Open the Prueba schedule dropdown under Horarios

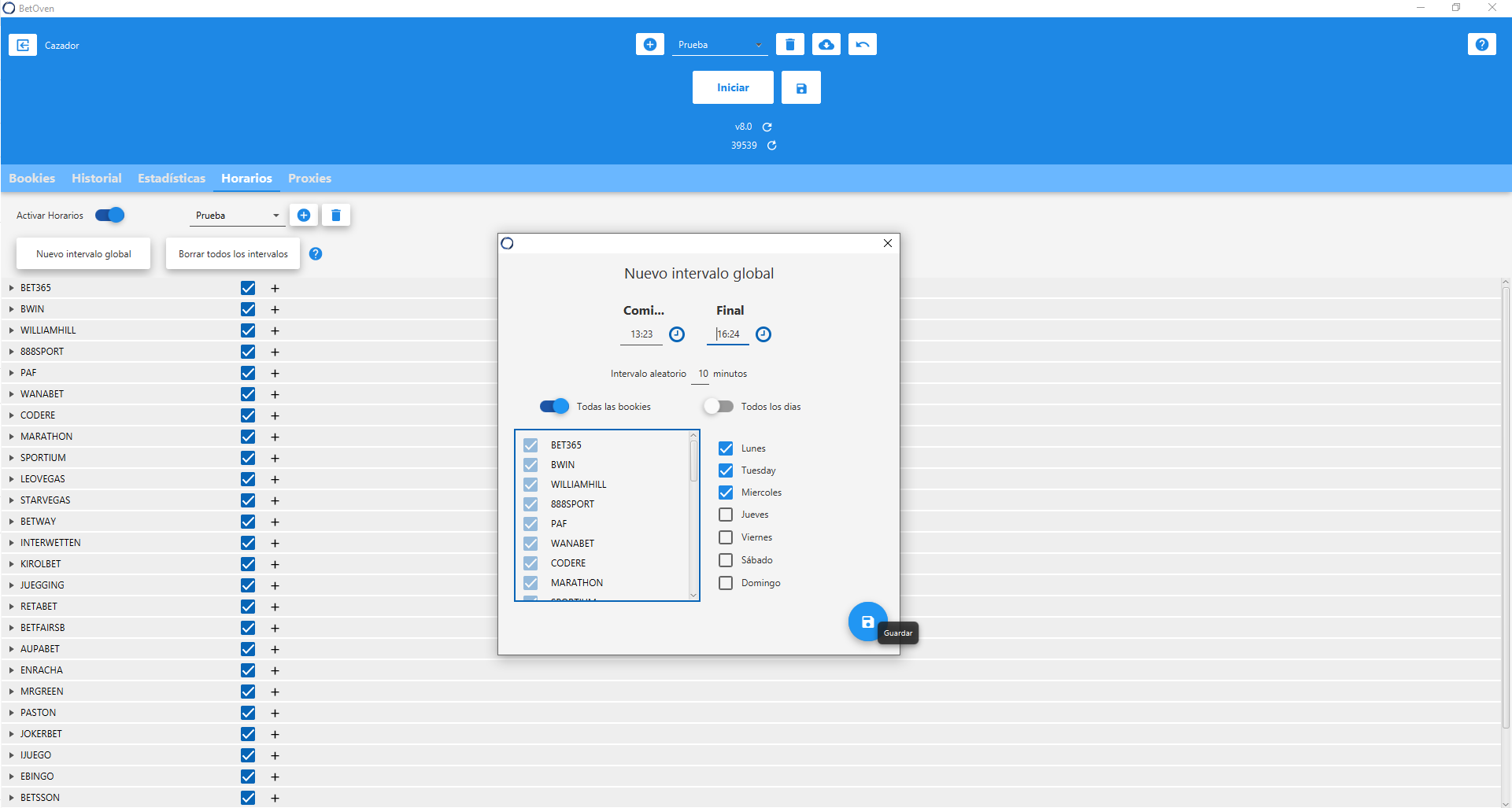point(237,216)
